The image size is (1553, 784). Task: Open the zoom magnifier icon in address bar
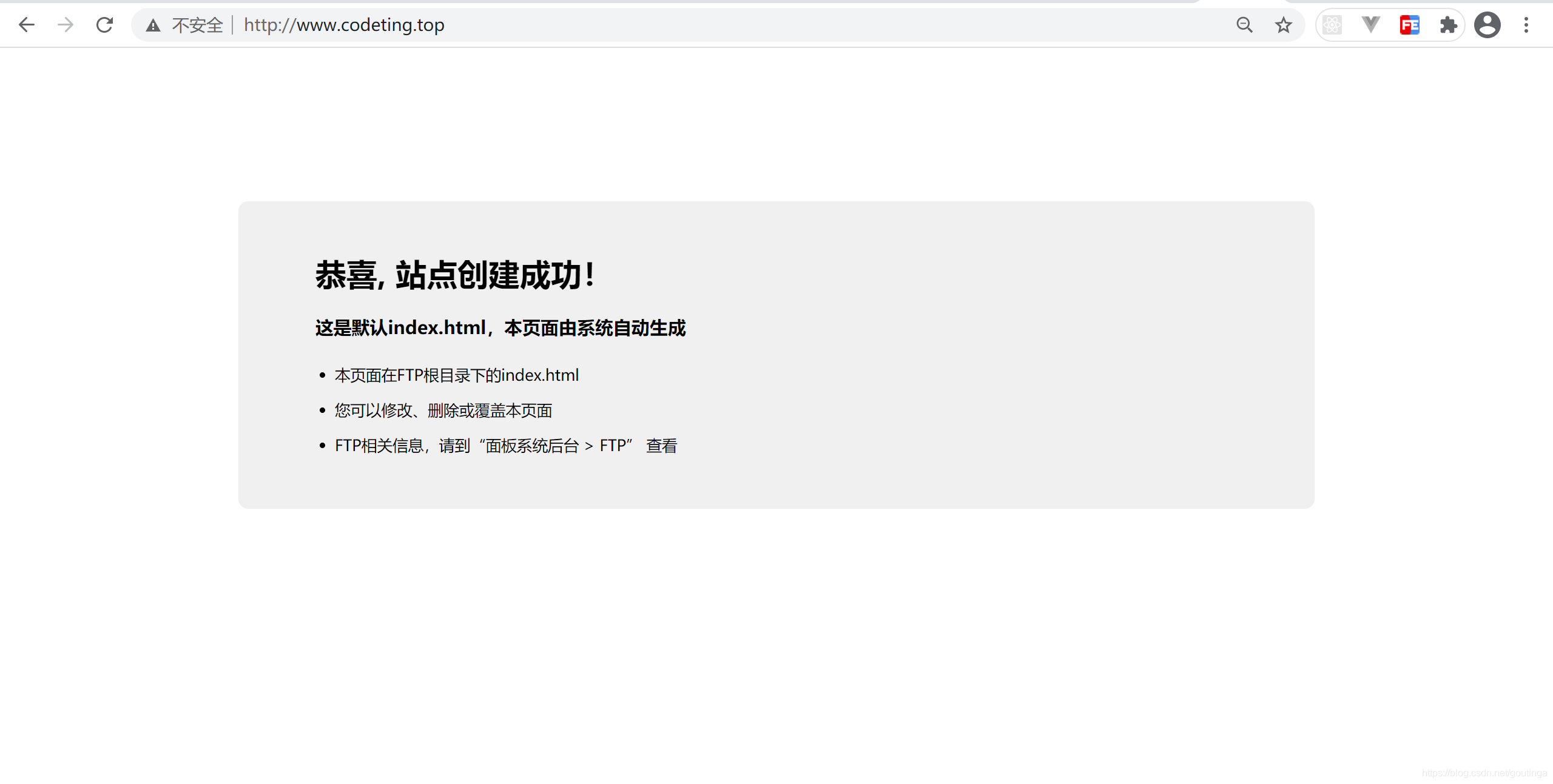click(x=1244, y=25)
